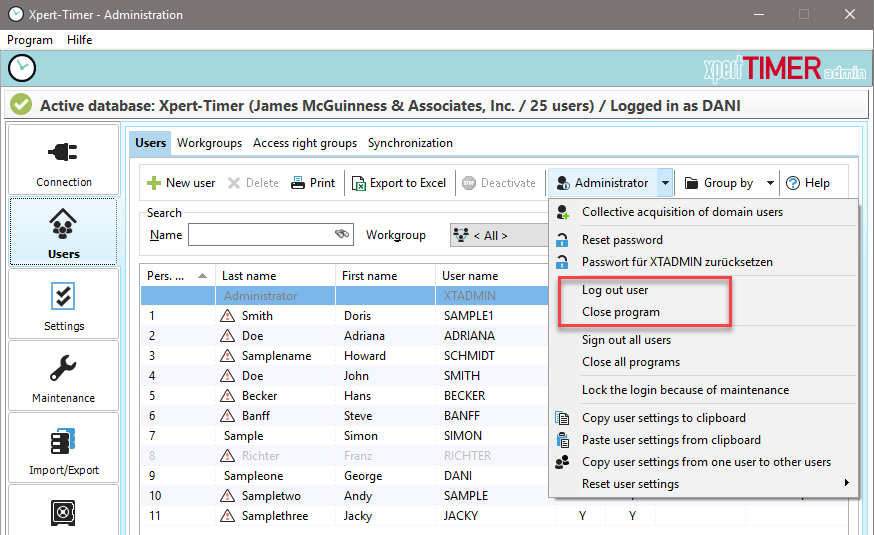Open the Program menu
Screen dimensions: 874x535
30,40
